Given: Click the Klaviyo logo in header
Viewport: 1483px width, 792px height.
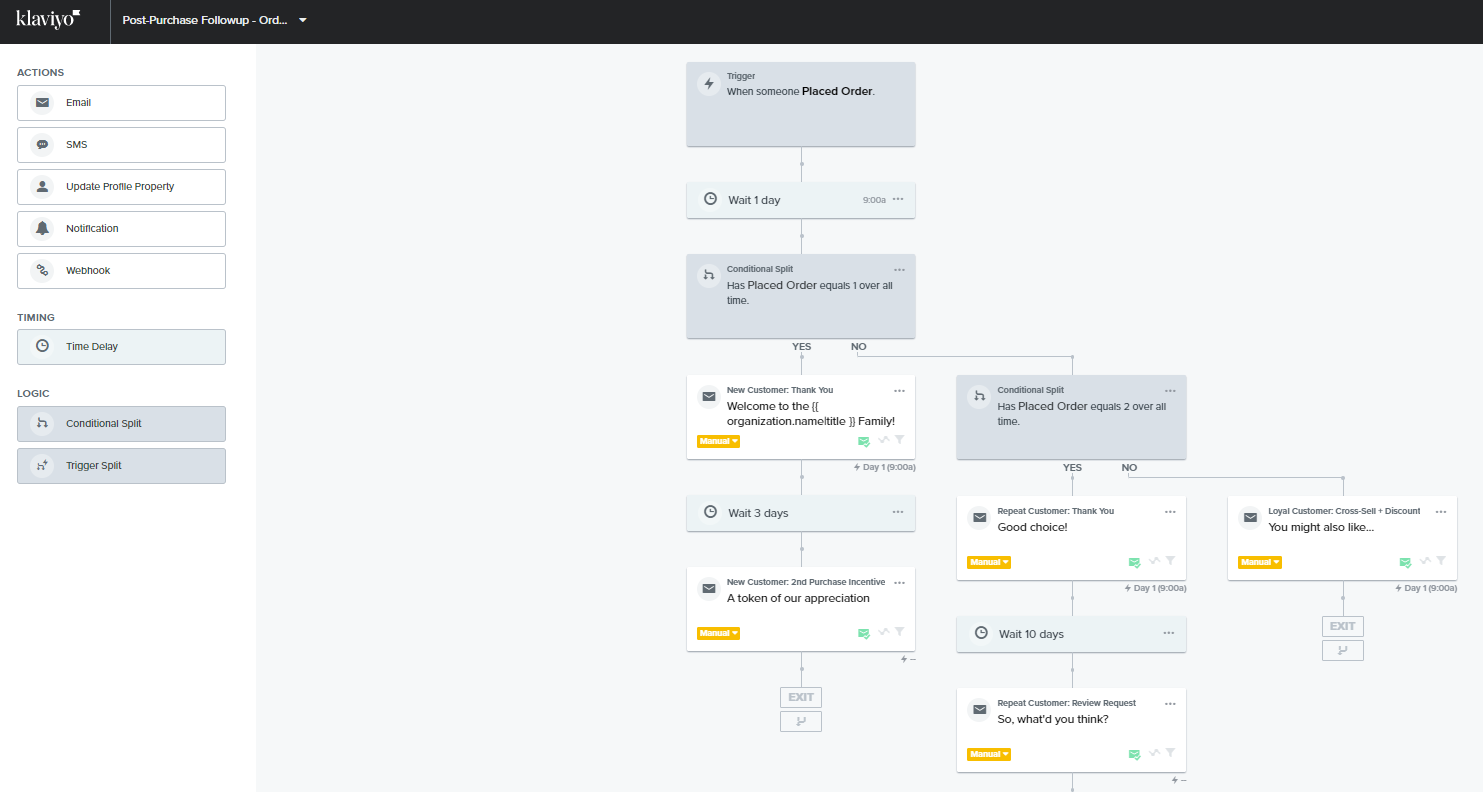Looking at the screenshot, I should (x=48, y=19).
